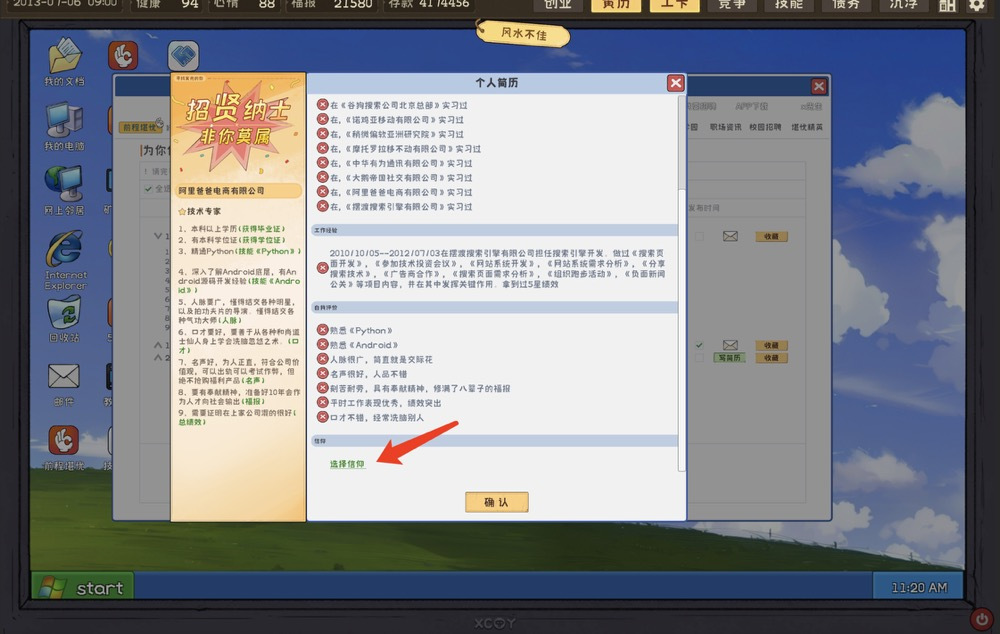Viewport: 1000px width, 634px height.
Task: Open the game settings gear icon
Action: click(976, 5)
